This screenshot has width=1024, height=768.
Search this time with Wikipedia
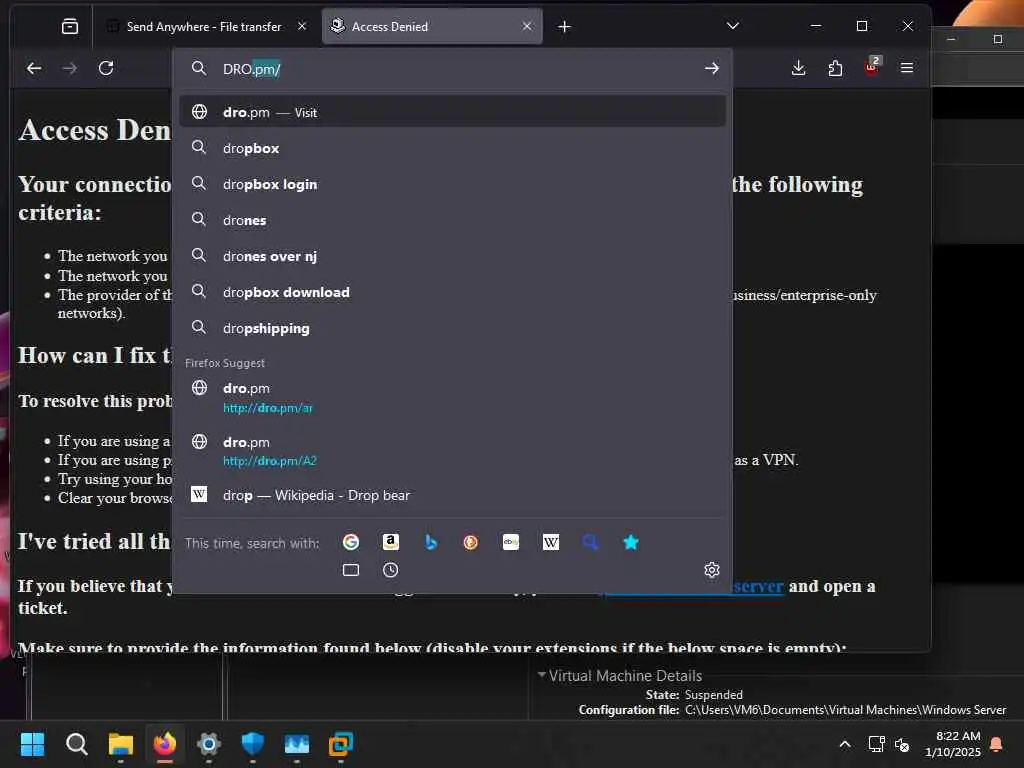tap(551, 542)
